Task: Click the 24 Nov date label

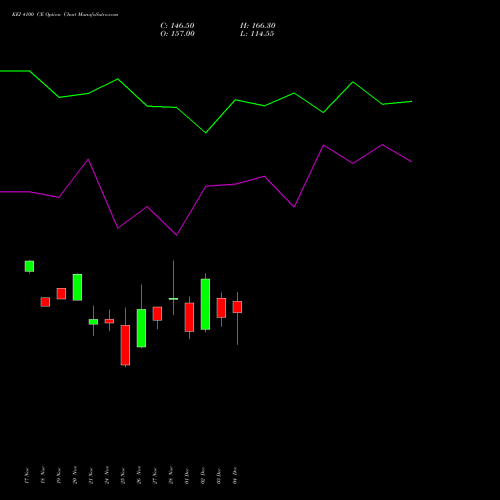Action: point(107,475)
